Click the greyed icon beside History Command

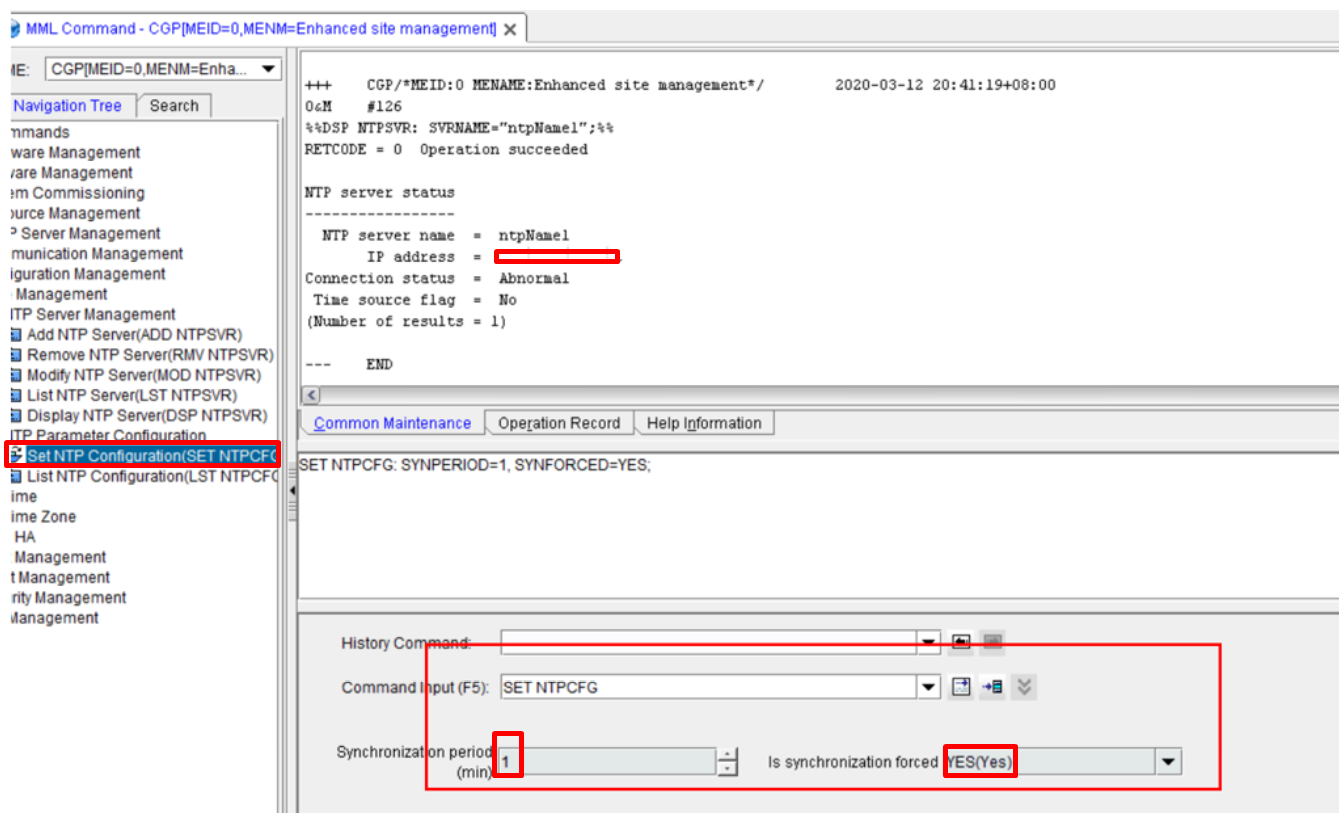tap(992, 642)
